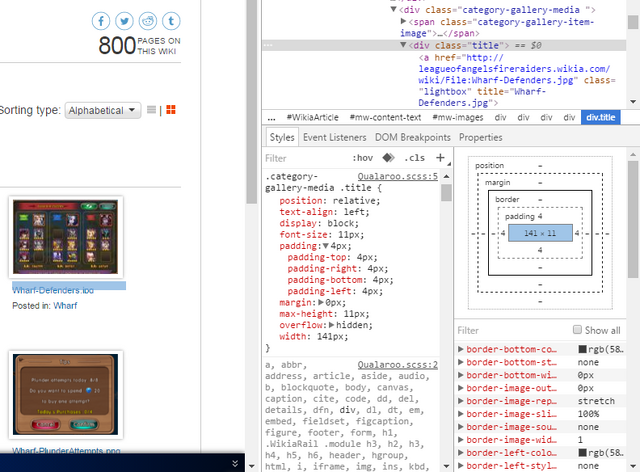Click border-left-color rgb color swatch
The image size is (640, 472).
tap(583, 453)
